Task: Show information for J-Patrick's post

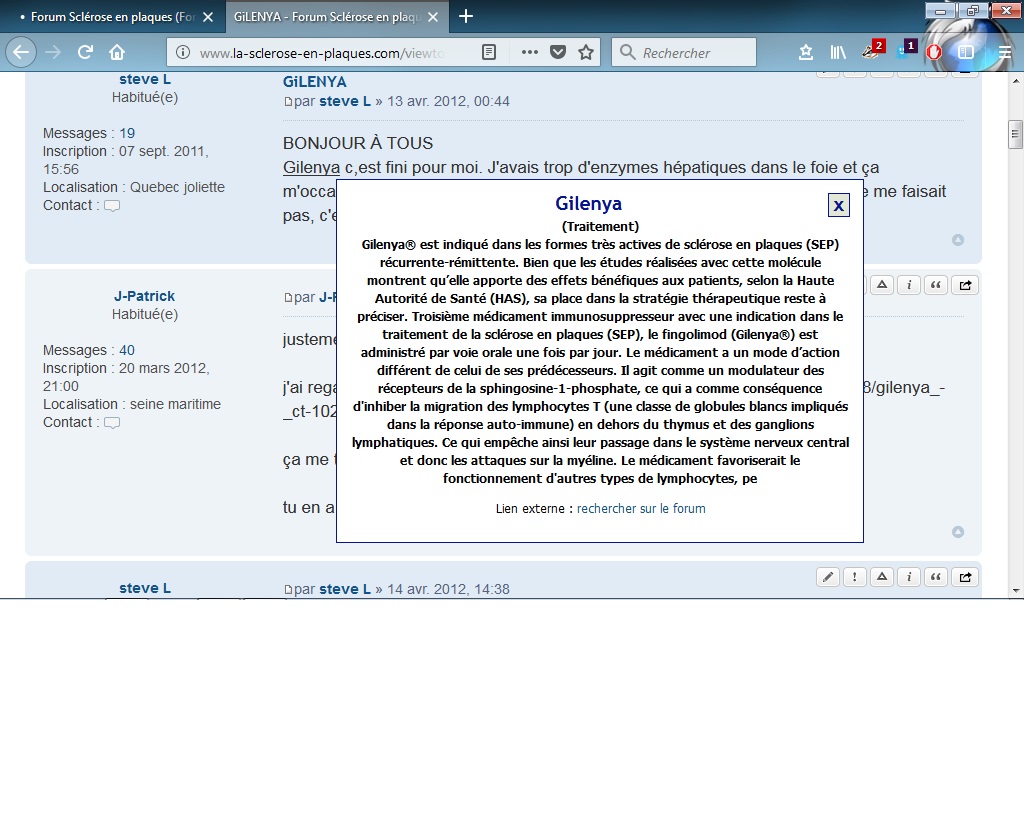Action: [908, 285]
